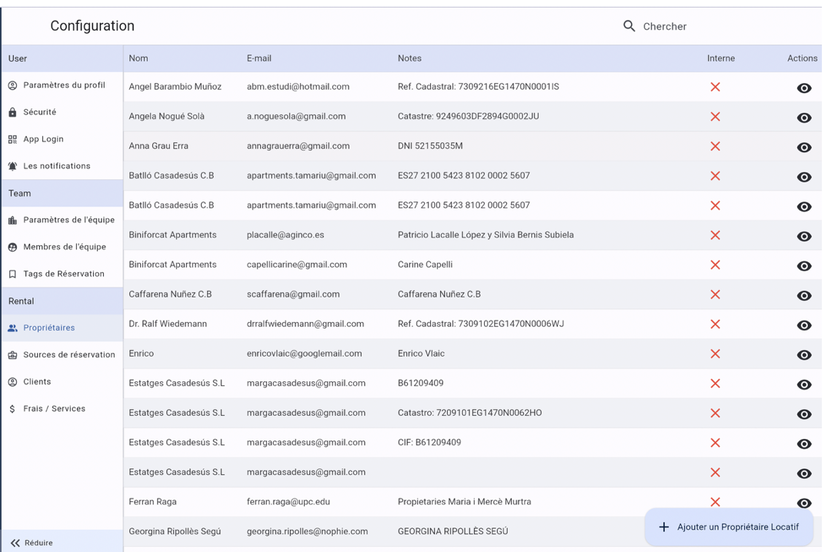This screenshot has height=552, width=828.
Task: Click Georgina Ripollès Segú name
Action: point(175,531)
